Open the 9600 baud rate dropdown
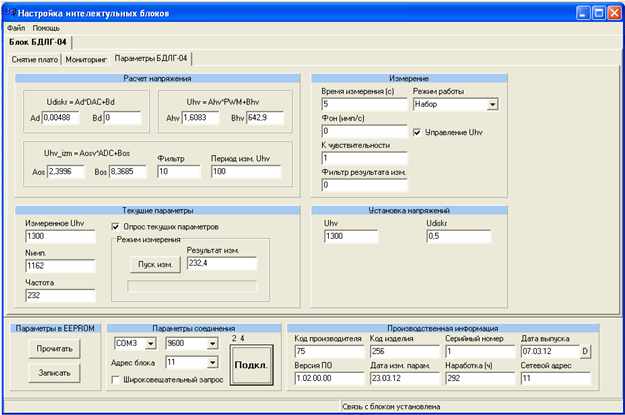 [x=213, y=344]
